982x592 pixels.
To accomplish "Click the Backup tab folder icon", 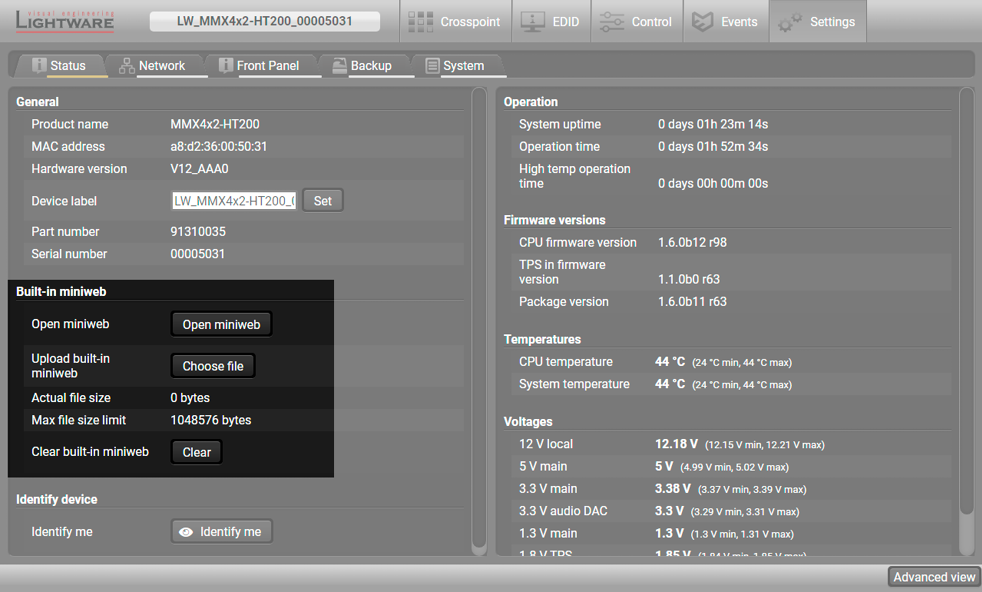I will pyautogui.click(x=339, y=66).
